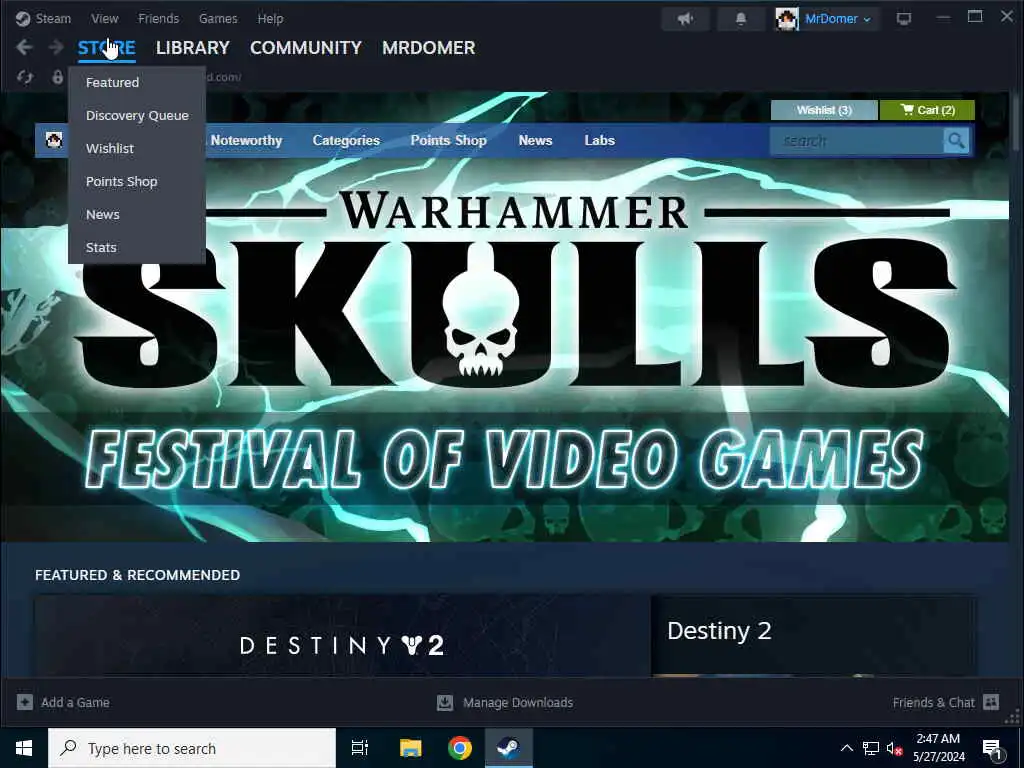Open Points Shop in store nav bar

(449, 140)
